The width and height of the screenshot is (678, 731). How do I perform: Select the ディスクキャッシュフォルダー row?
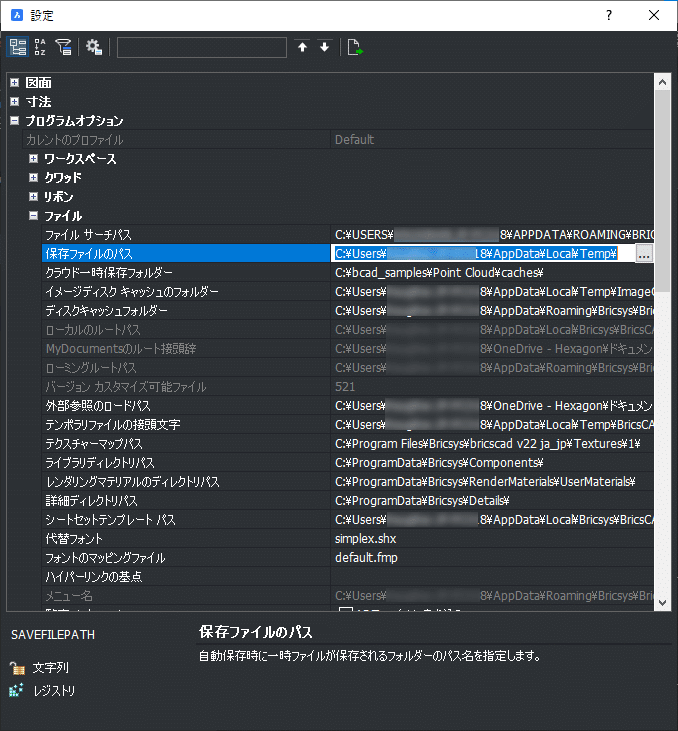[347, 310]
